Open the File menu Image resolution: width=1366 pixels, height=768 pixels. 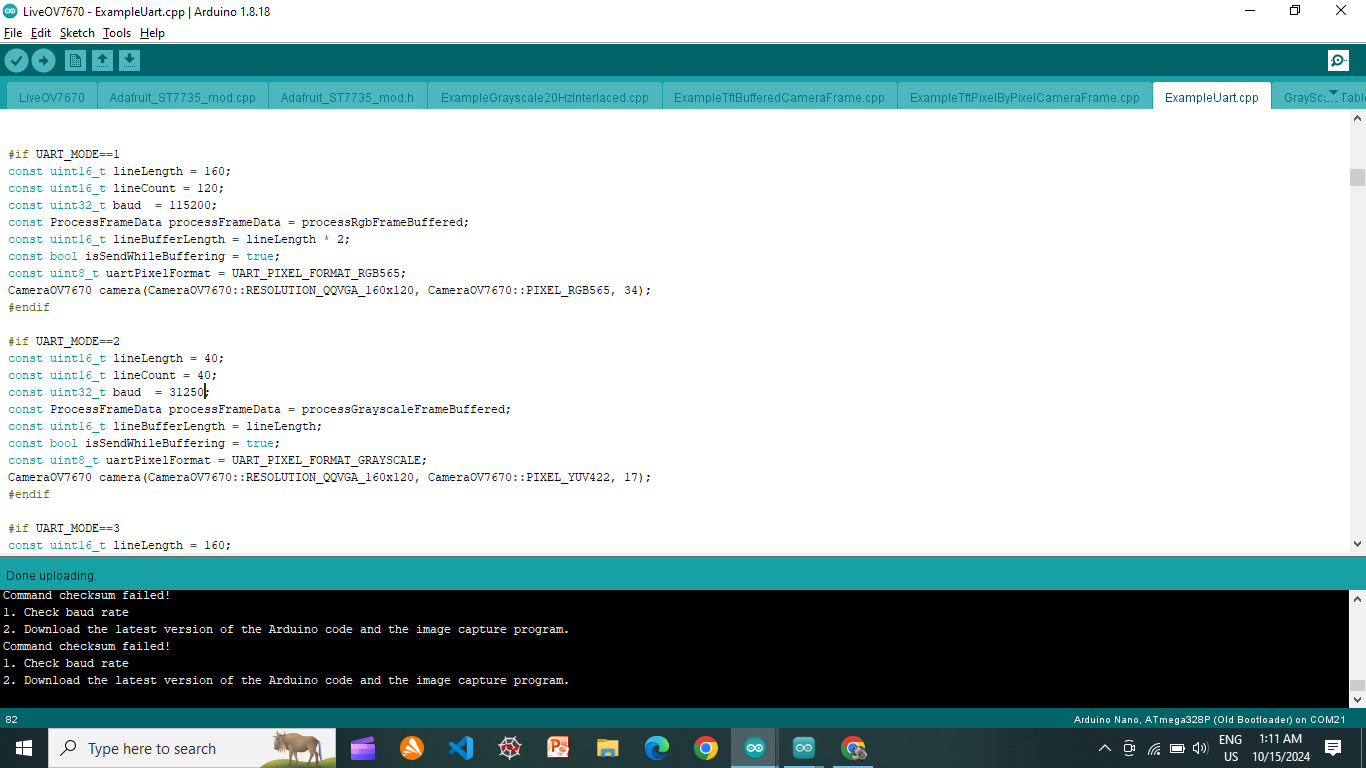tap(13, 33)
